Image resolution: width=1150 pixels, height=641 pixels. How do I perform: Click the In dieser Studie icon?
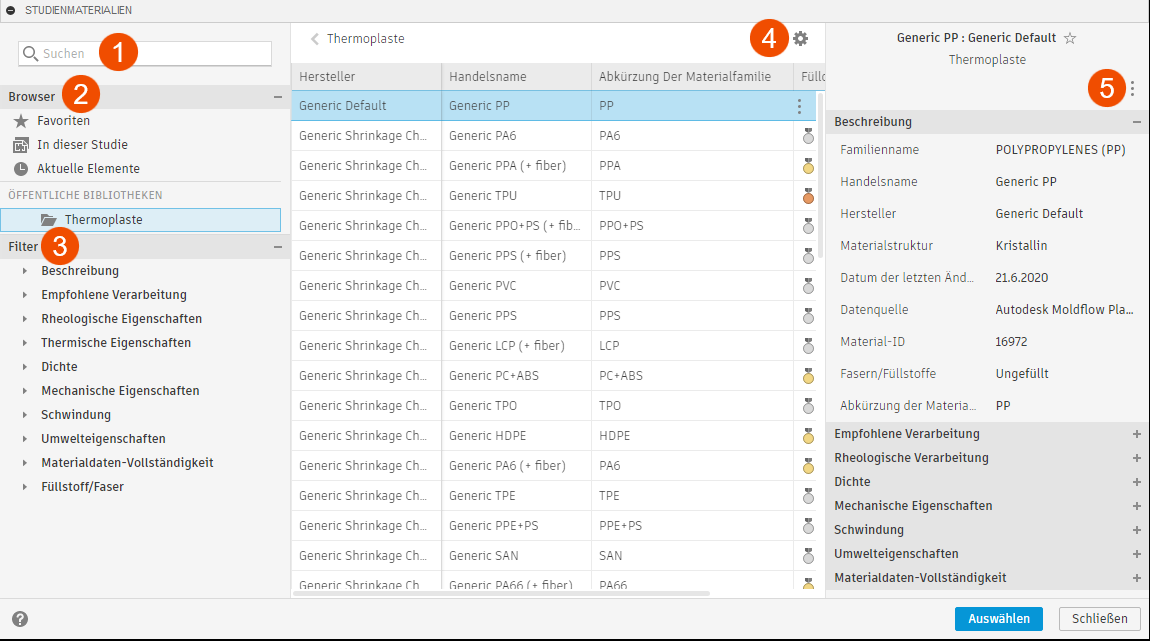21,145
